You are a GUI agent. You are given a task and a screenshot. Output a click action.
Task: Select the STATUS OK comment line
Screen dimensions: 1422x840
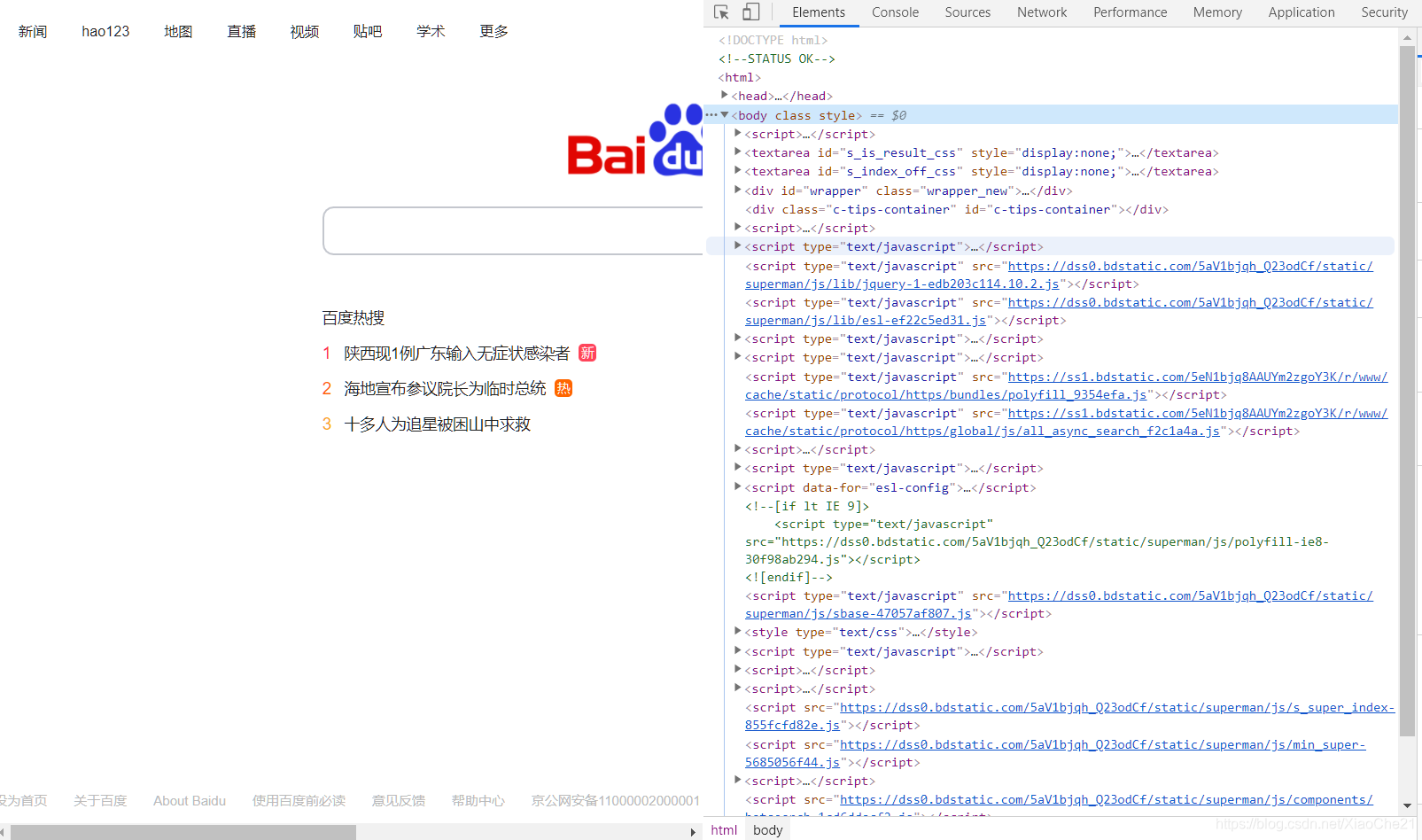point(776,58)
